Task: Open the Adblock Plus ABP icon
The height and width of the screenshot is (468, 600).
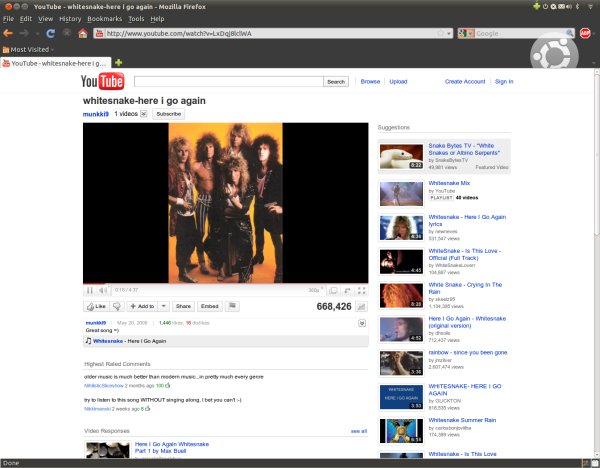Action: point(585,33)
